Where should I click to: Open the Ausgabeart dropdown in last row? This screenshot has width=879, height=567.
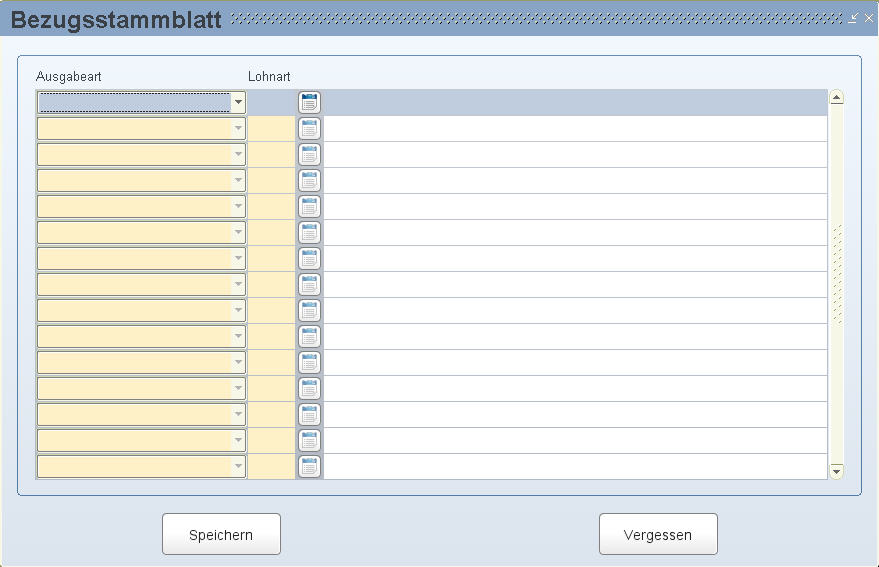238,467
